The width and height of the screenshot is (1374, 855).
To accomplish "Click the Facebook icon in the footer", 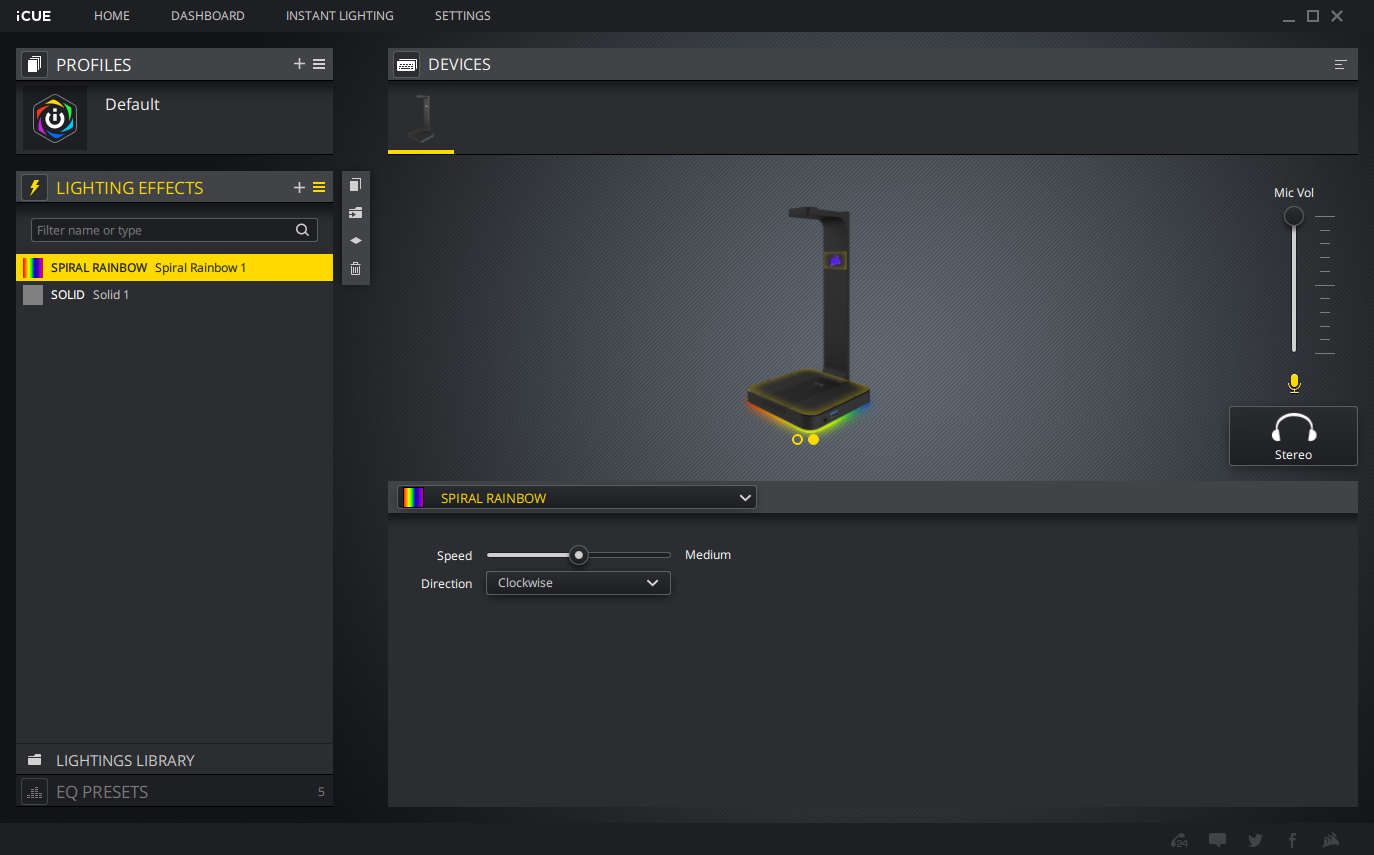I will coord(1292,840).
